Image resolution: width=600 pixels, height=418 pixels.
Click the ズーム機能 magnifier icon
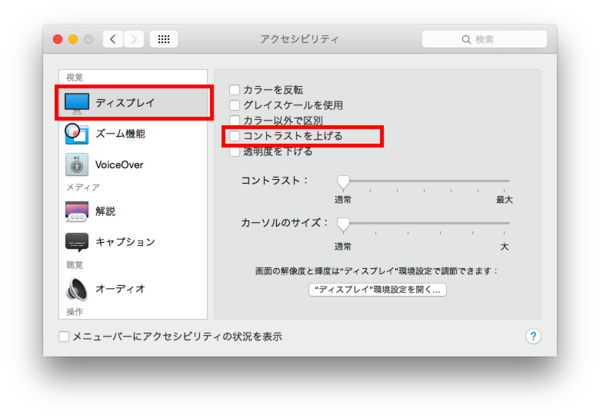pos(76,134)
